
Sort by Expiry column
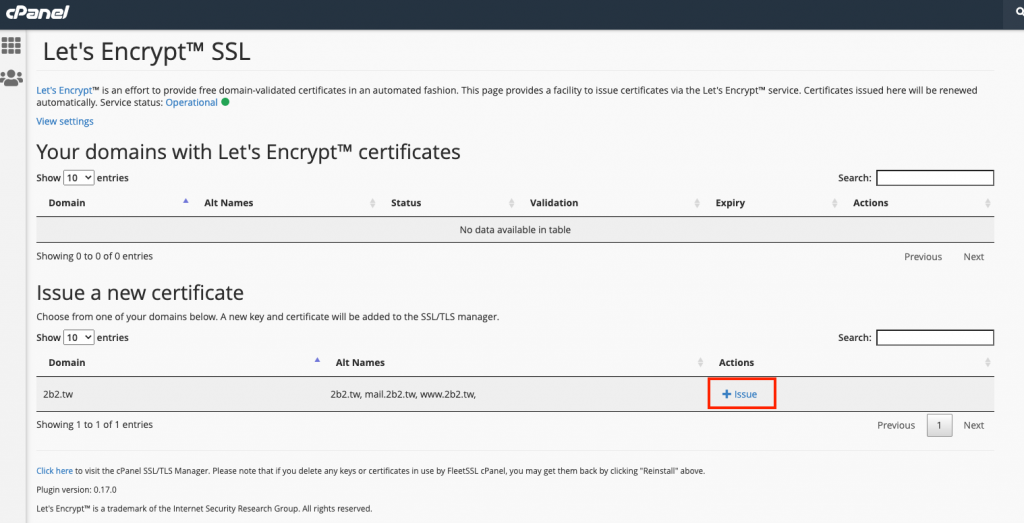tap(730, 203)
